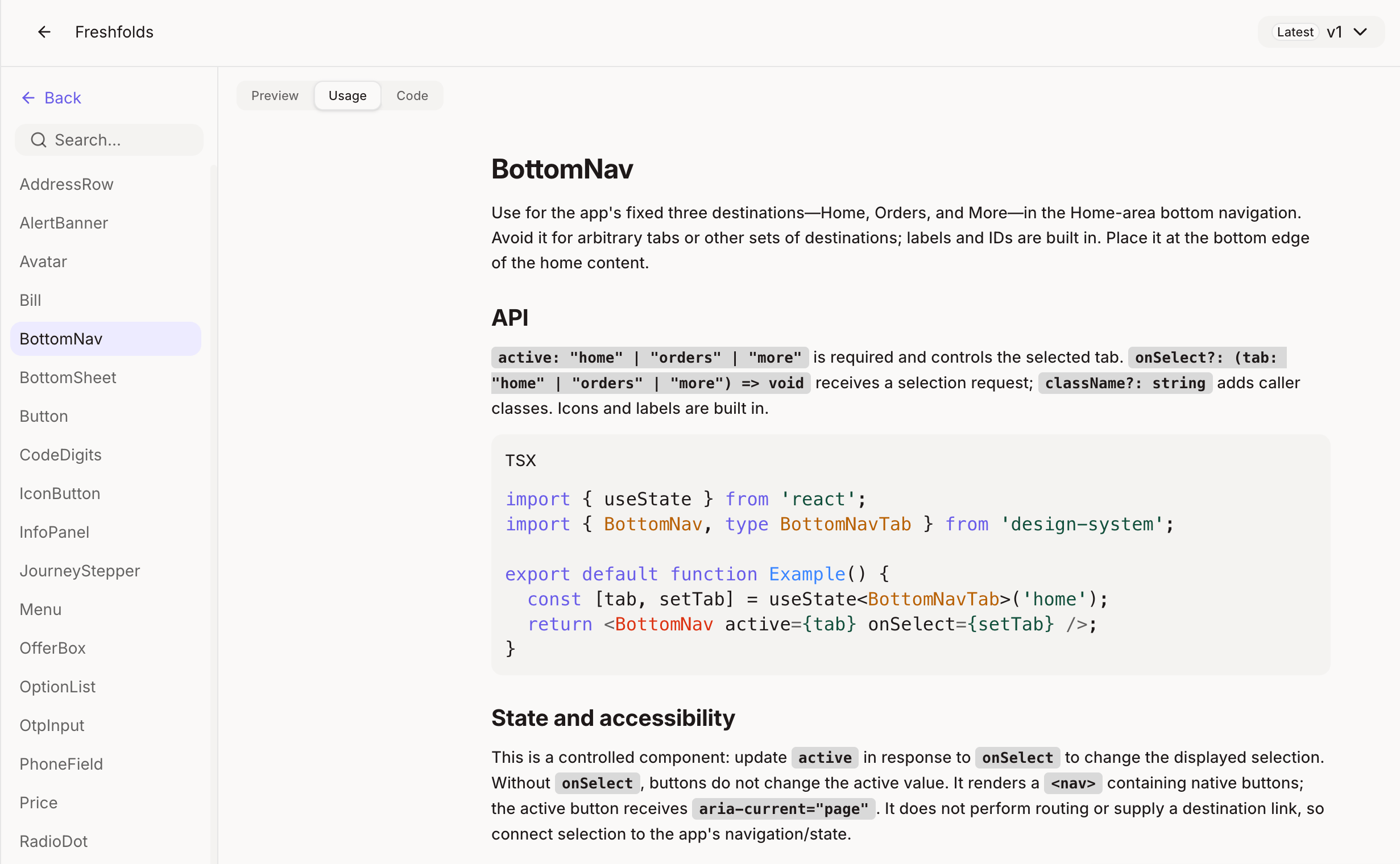
Task: Open AddressRow in the component list
Action: click(x=106, y=184)
